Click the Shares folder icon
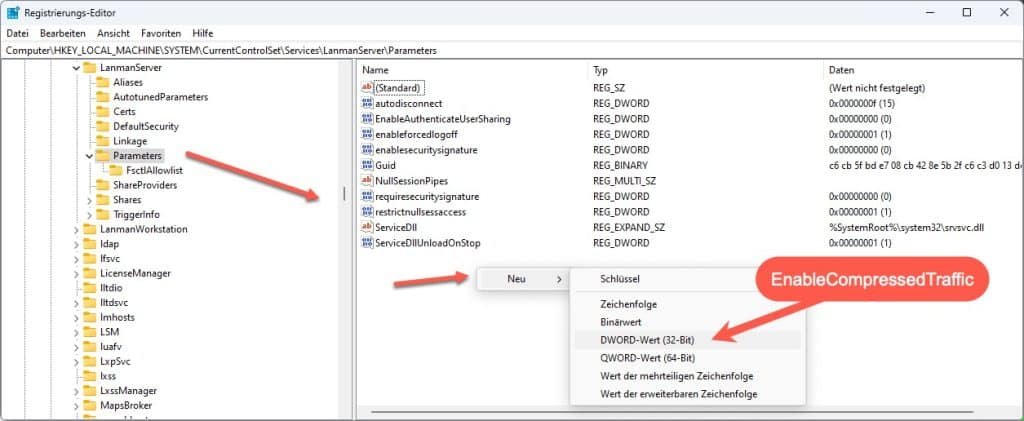Screen dimensions: 1024x421 (103, 200)
